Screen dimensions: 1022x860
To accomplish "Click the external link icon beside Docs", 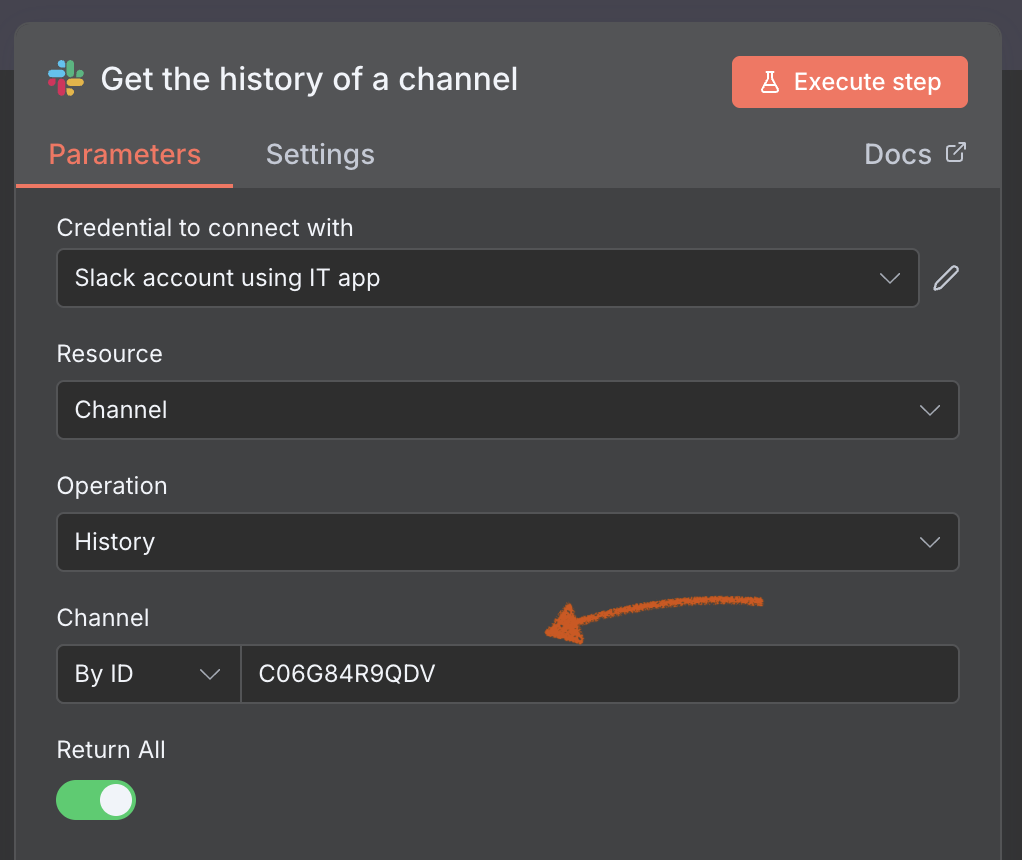I will 956,153.
